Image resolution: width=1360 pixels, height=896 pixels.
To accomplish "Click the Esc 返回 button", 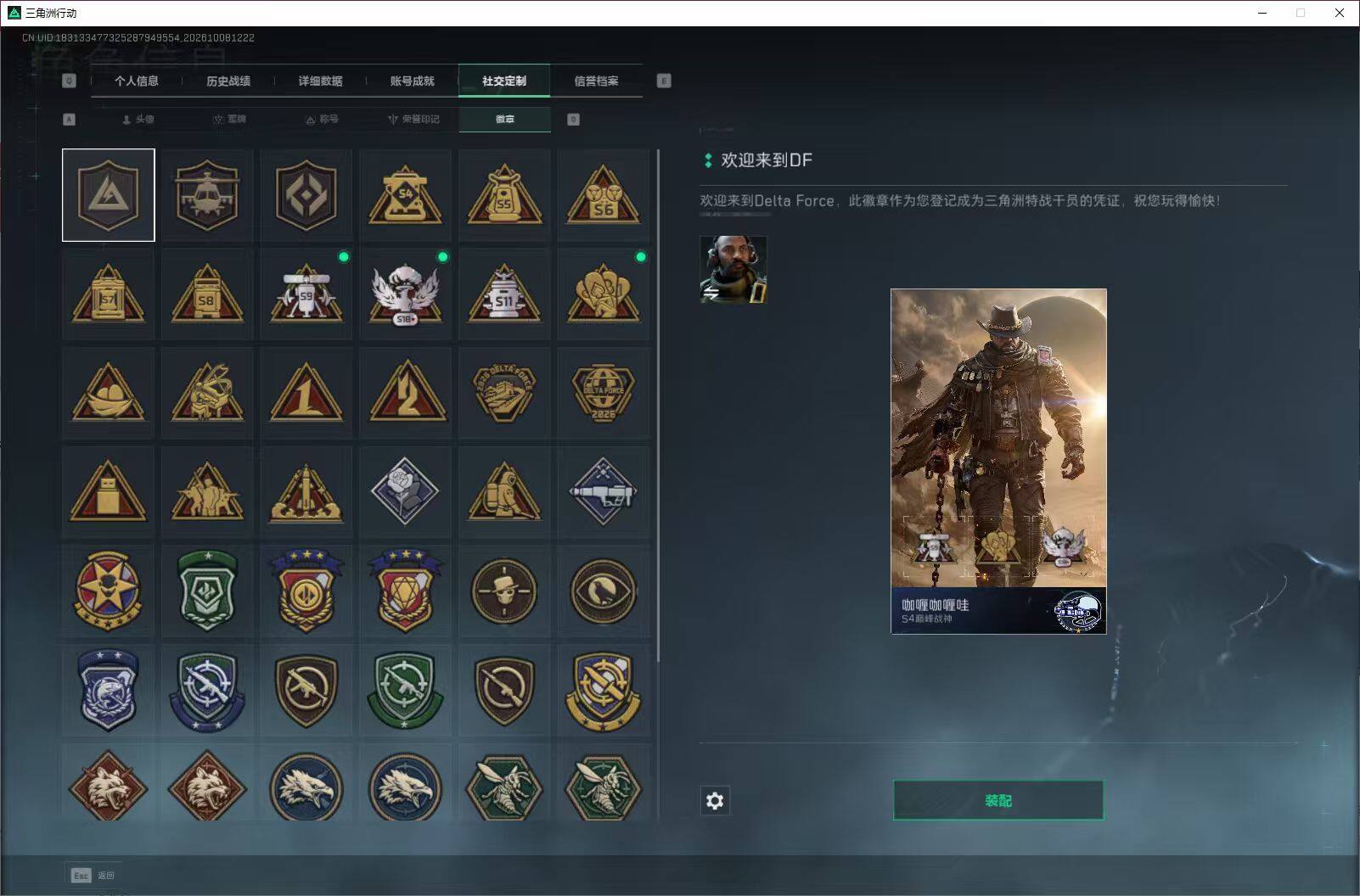I will (x=93, y=875).
